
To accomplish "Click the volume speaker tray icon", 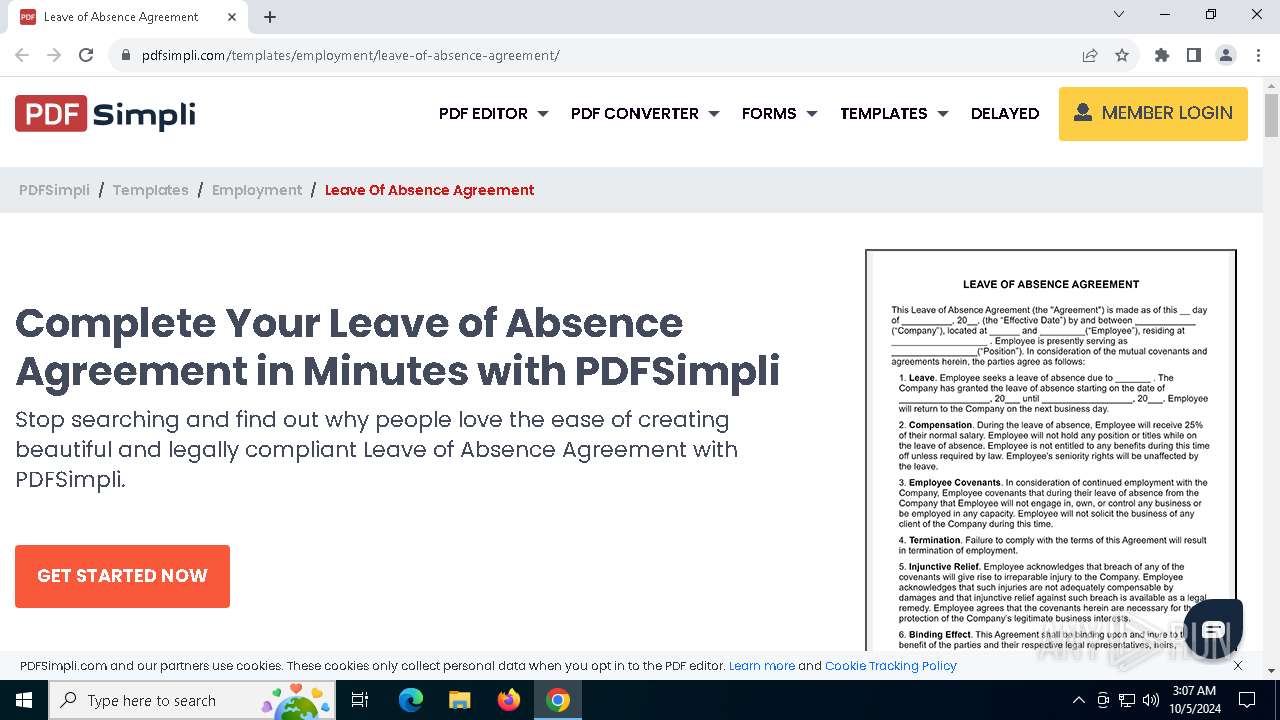I will pos(1151,700).
